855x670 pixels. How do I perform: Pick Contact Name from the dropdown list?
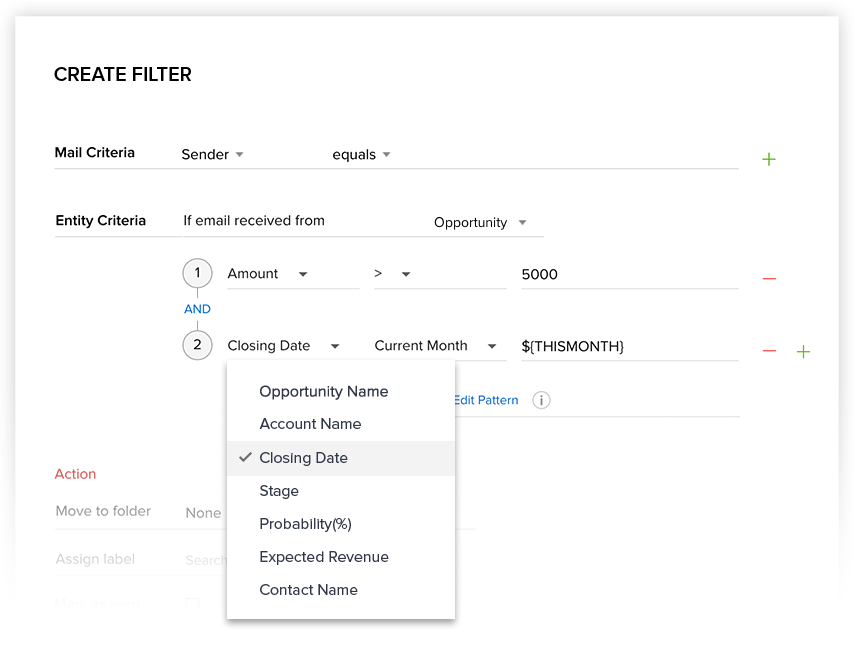coord(308,590)
